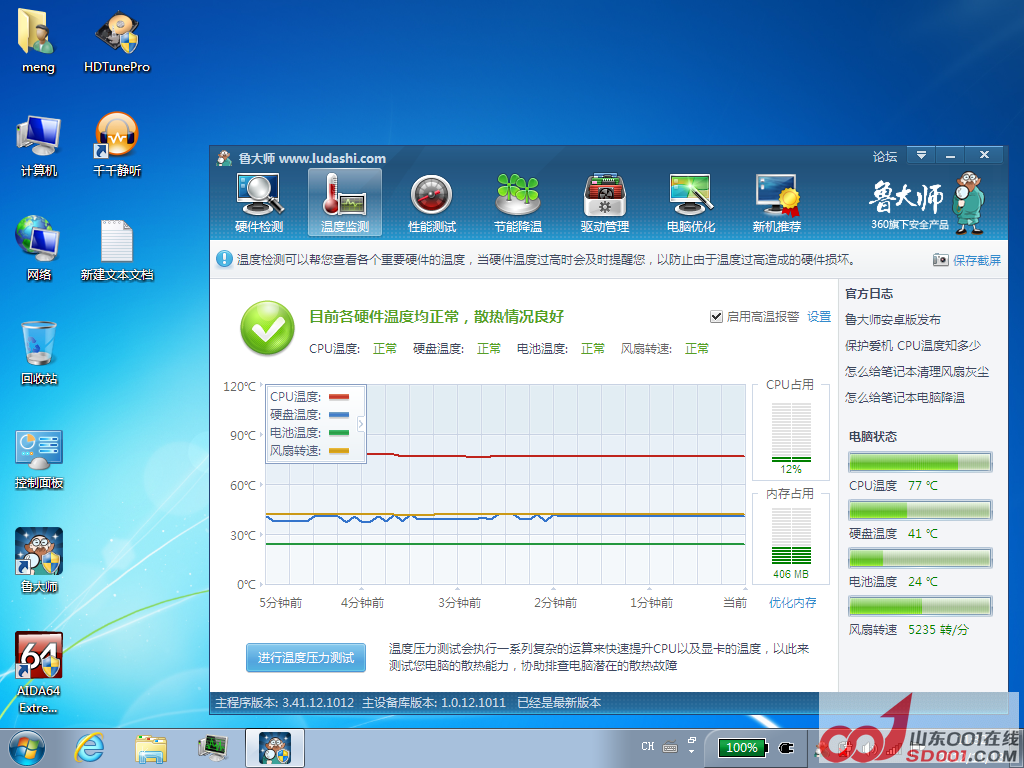Image resolution: width=1024 pixels, height=768 pixels.
Task: Click 鲁大师 taskbar button
Action: (275, 748)
